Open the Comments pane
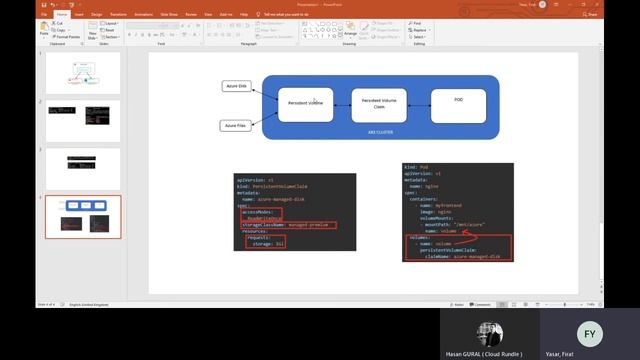640x360 pixels. 480,304
